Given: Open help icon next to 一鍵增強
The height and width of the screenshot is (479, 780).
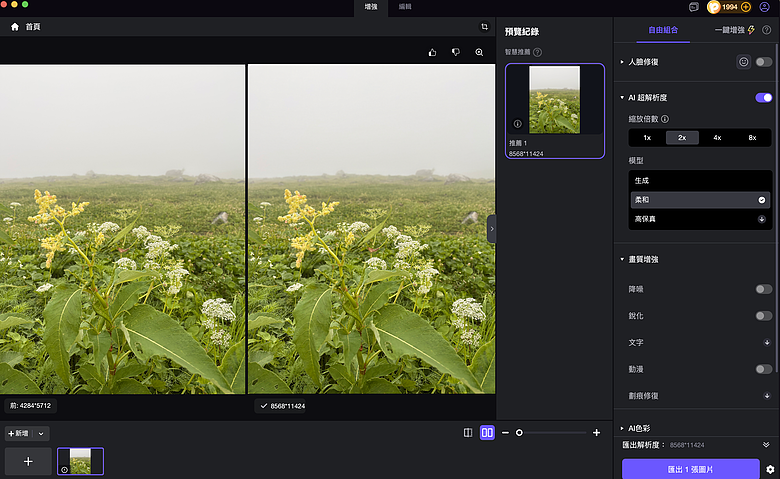Looking at the screenshot, I should [767, 30].
